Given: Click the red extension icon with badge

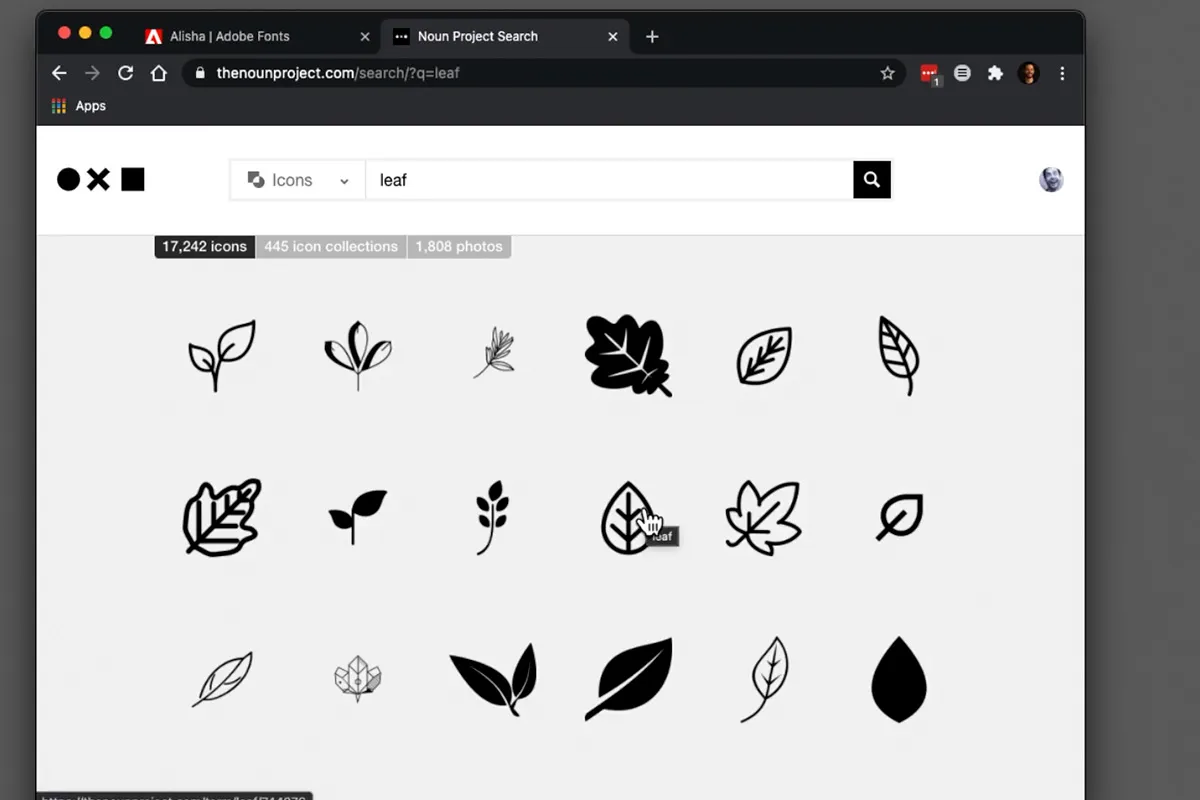Looking at the screenshot, I should click(928, 72).
